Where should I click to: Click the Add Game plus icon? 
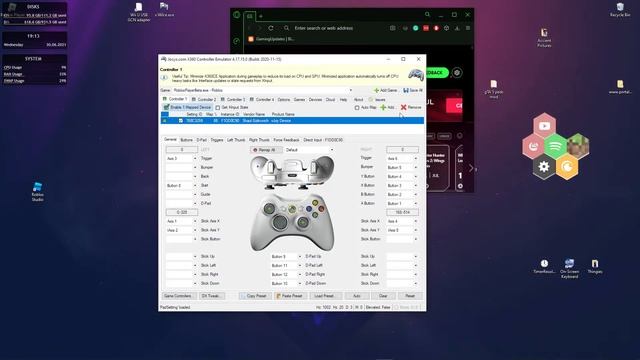point(376,90)
